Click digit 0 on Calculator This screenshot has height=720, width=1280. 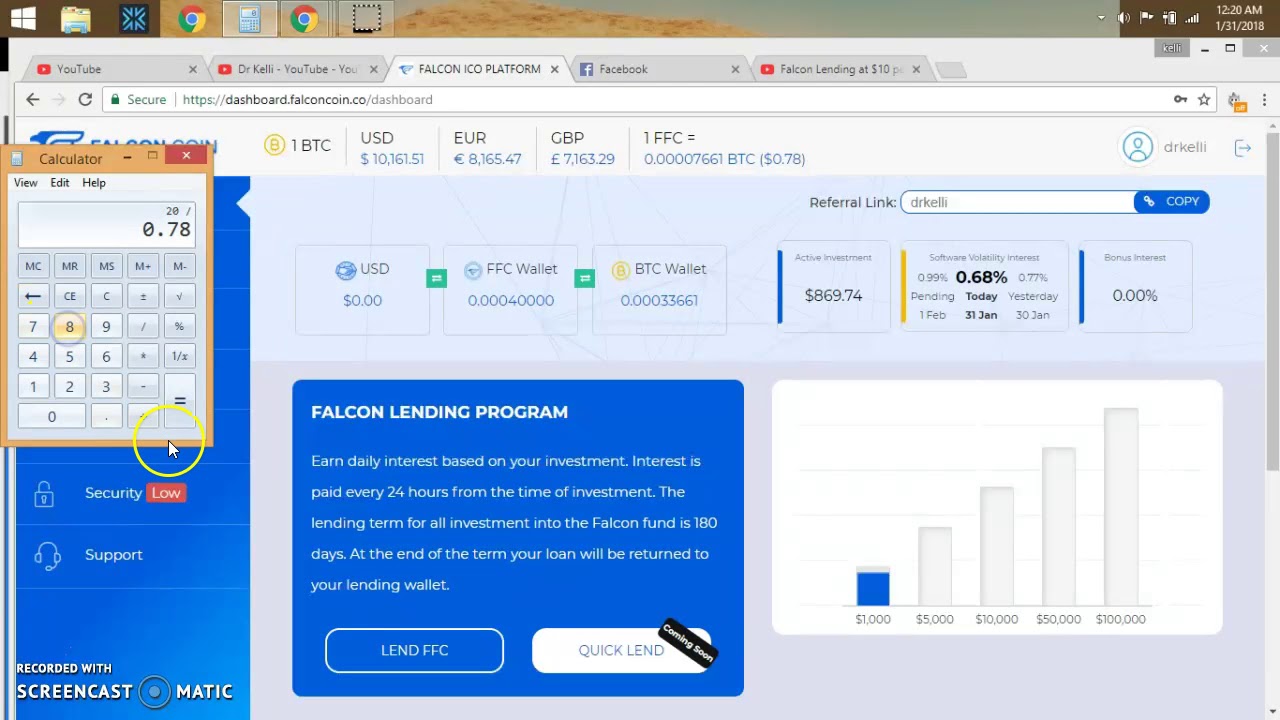[x=52, y=416]
